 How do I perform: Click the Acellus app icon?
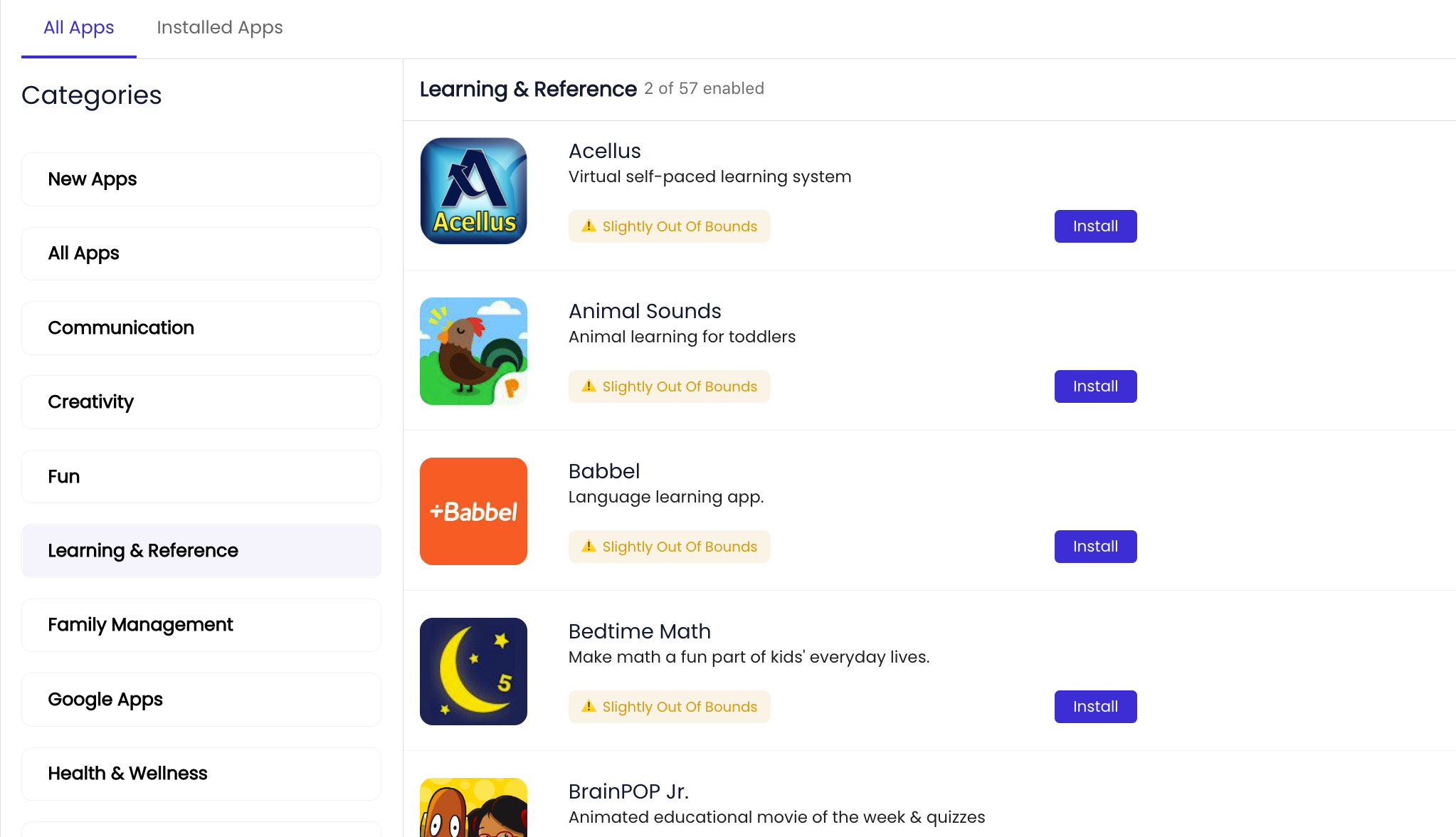pyautogui.click(x=473, y=191)
